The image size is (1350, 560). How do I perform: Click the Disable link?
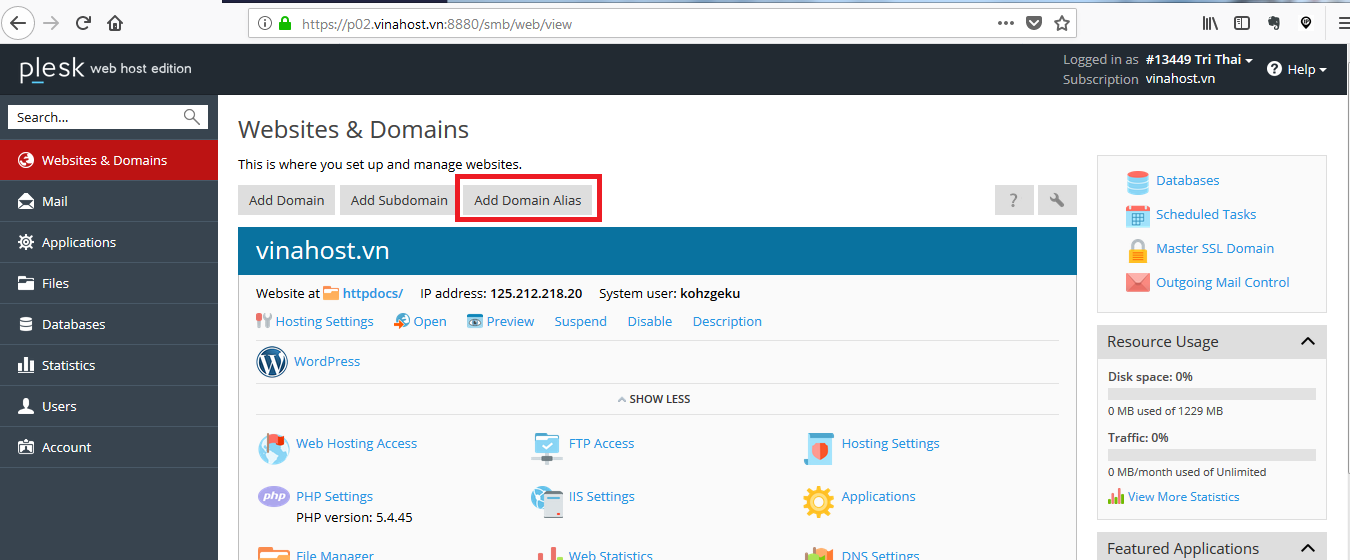coord(650,322)
